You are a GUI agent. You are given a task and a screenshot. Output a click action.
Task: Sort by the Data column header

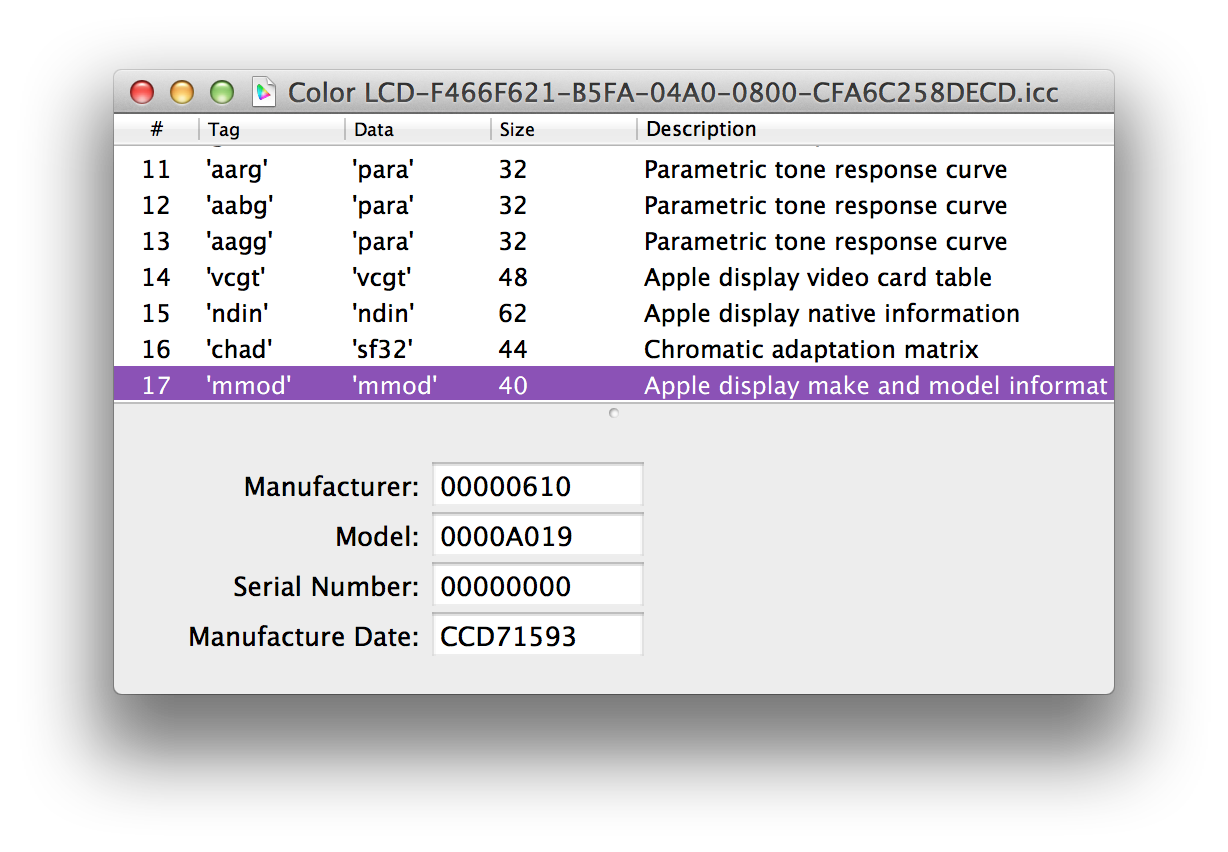click(x=416, y=129)
